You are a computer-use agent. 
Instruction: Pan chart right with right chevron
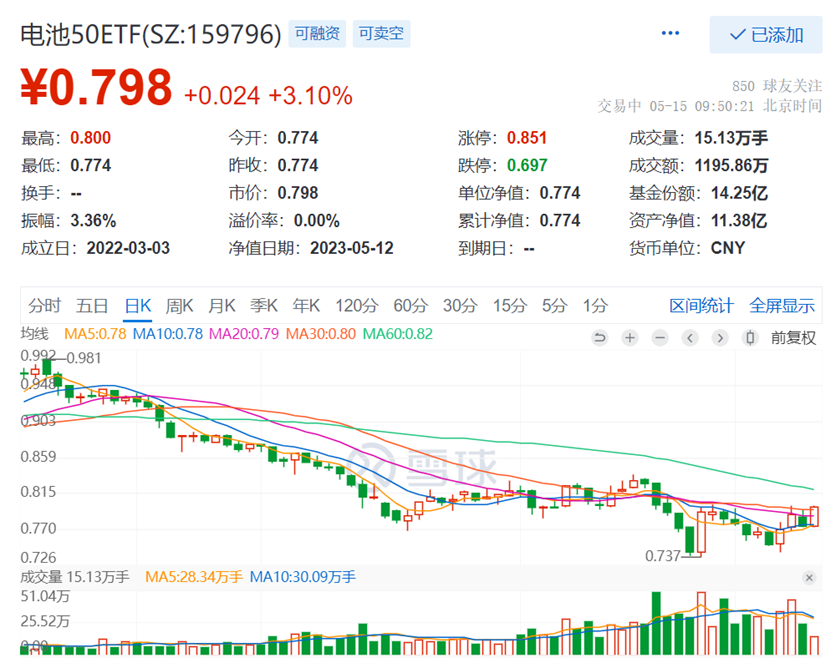(720, 337)
